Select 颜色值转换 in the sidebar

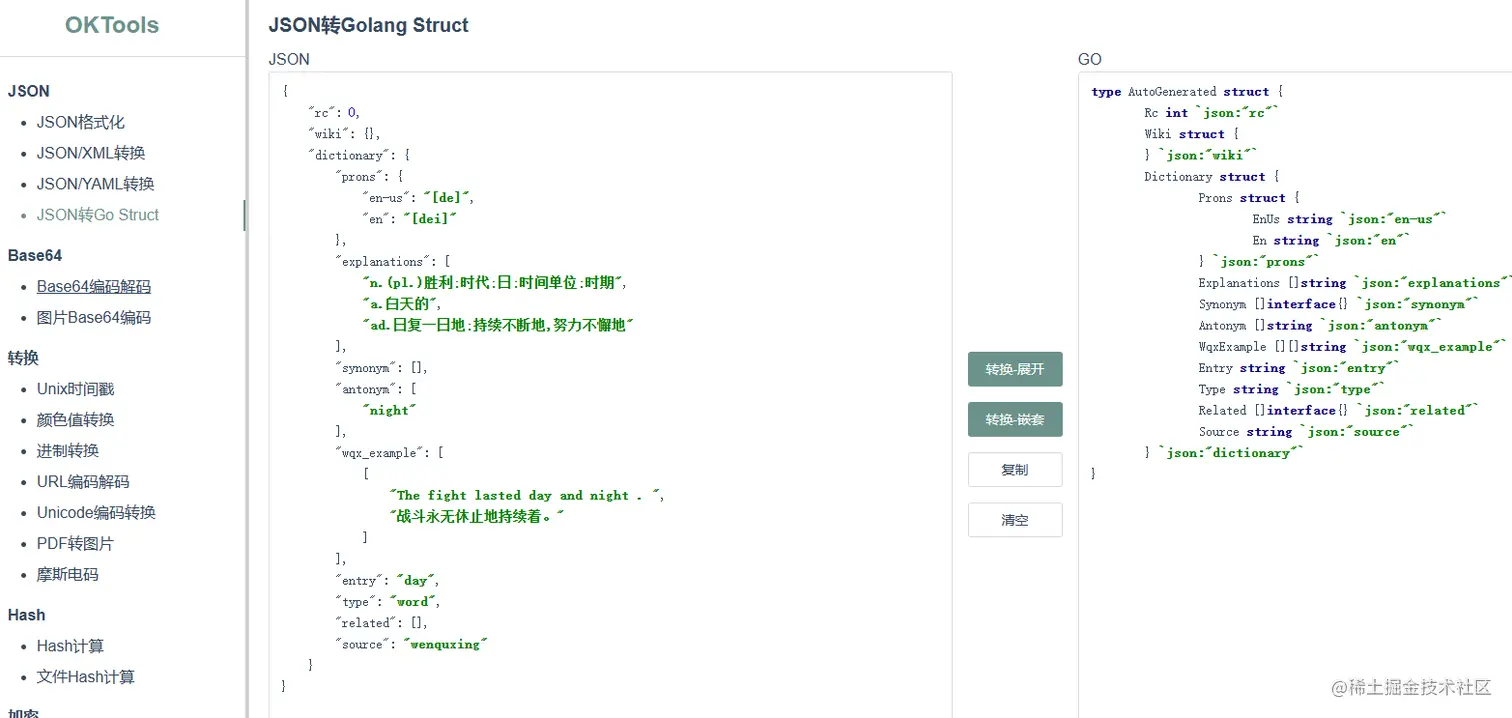click(x=76, y=420)
